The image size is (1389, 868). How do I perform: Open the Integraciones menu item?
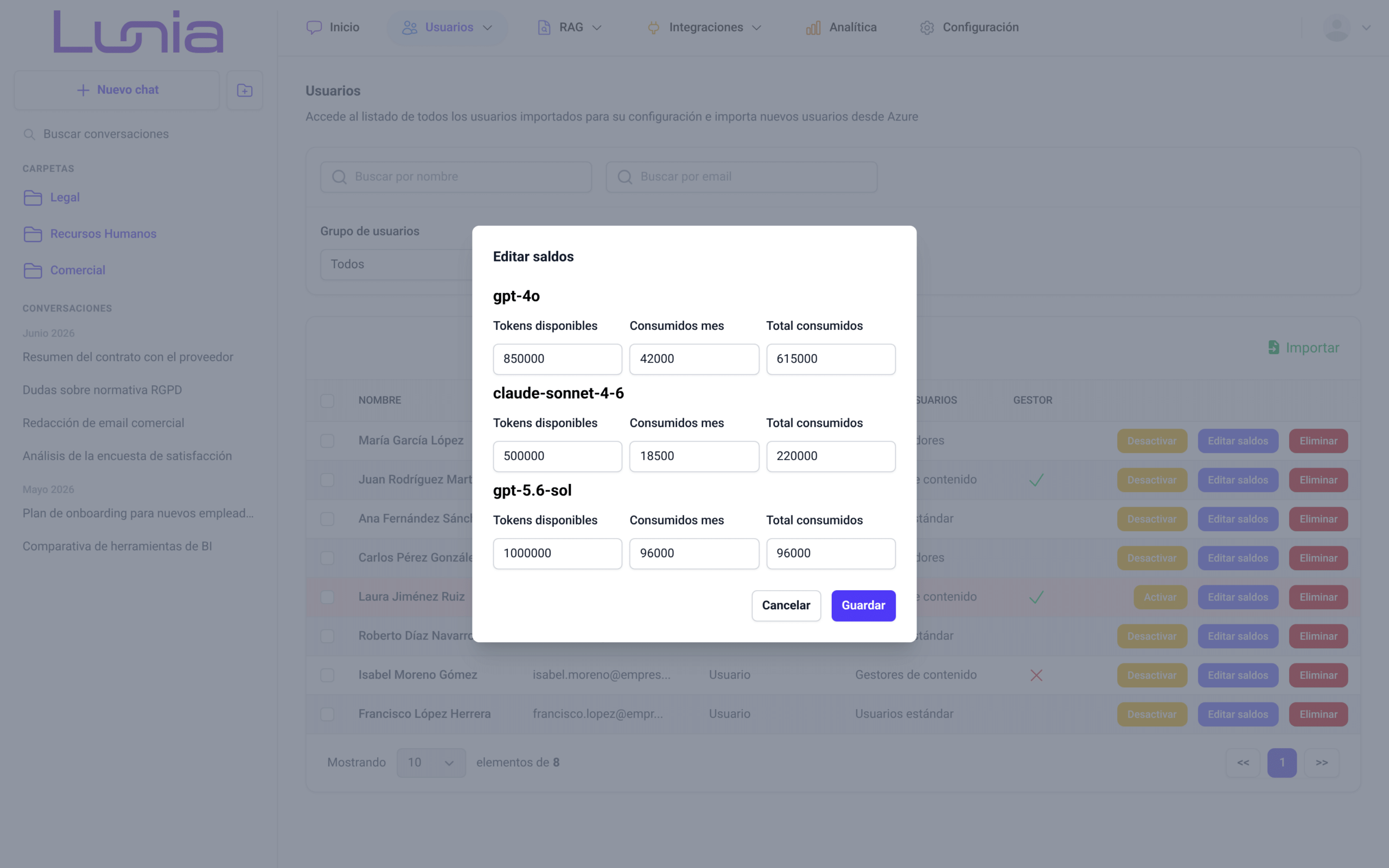[704, 28]
